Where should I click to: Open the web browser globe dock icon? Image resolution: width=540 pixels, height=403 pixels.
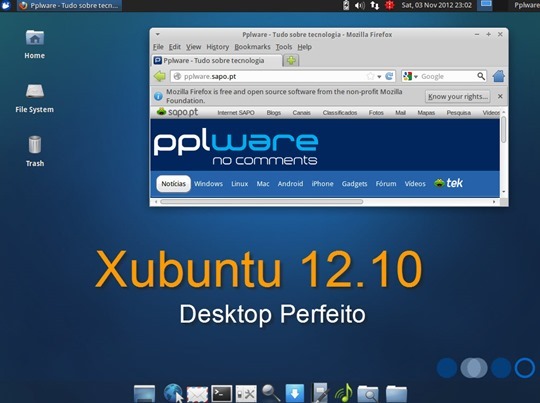[173, 393]
